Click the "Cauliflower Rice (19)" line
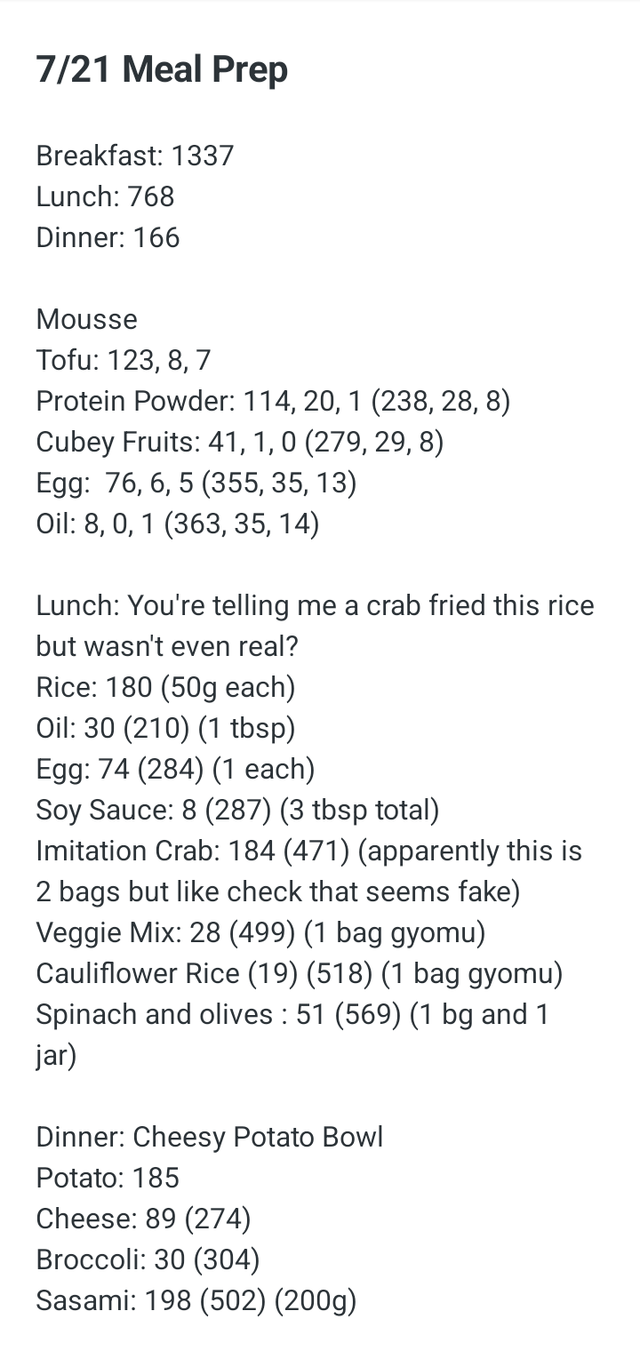Screen dimensions: 640x1351 pos(299,975)
